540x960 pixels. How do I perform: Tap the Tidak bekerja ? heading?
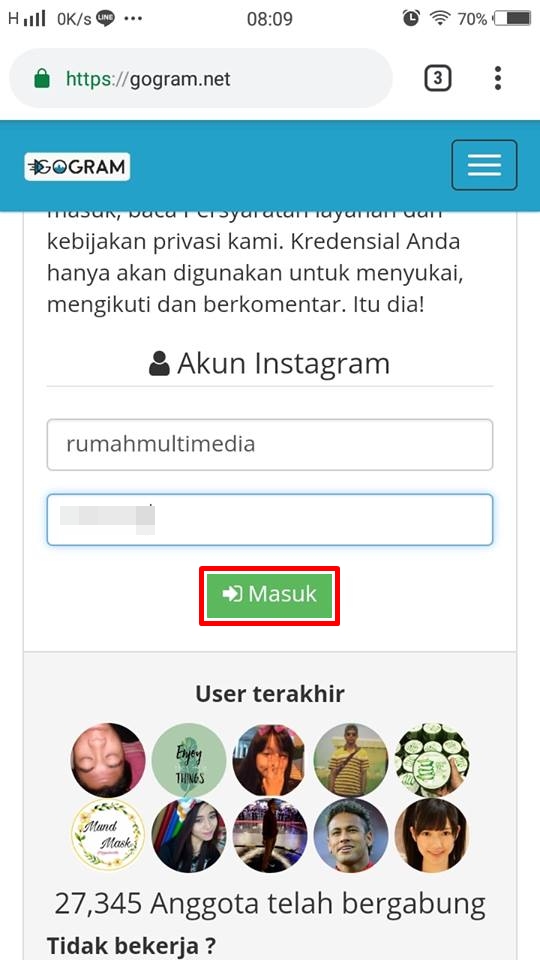click(132, 946)
